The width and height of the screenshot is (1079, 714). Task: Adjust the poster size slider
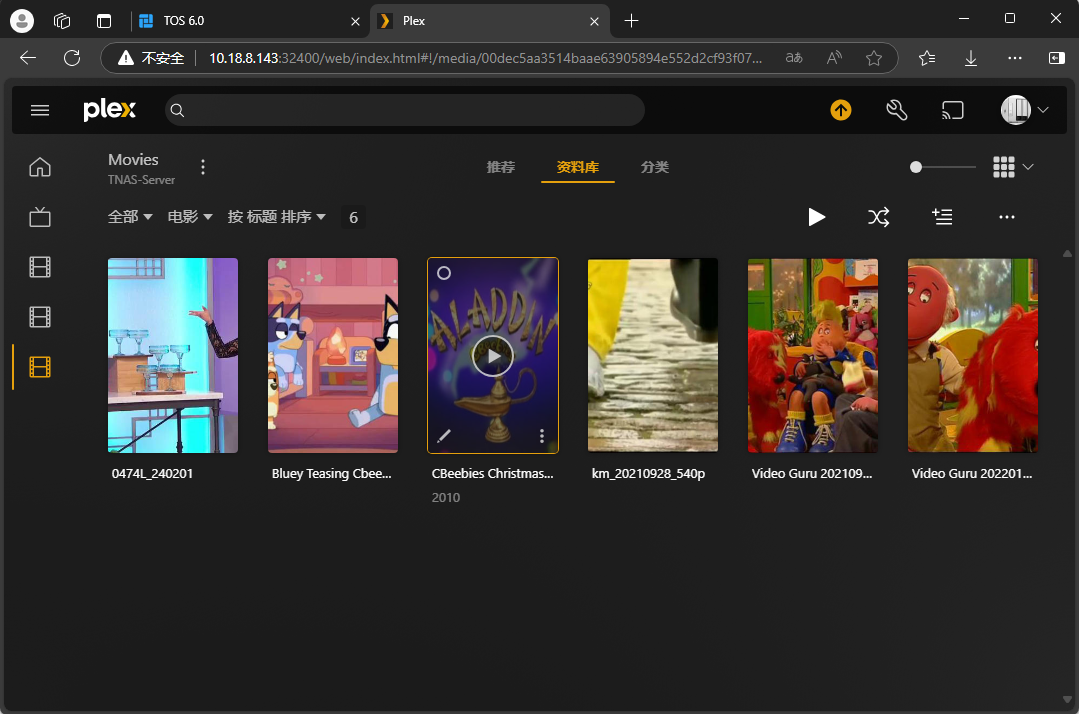(x=942, y=167)
